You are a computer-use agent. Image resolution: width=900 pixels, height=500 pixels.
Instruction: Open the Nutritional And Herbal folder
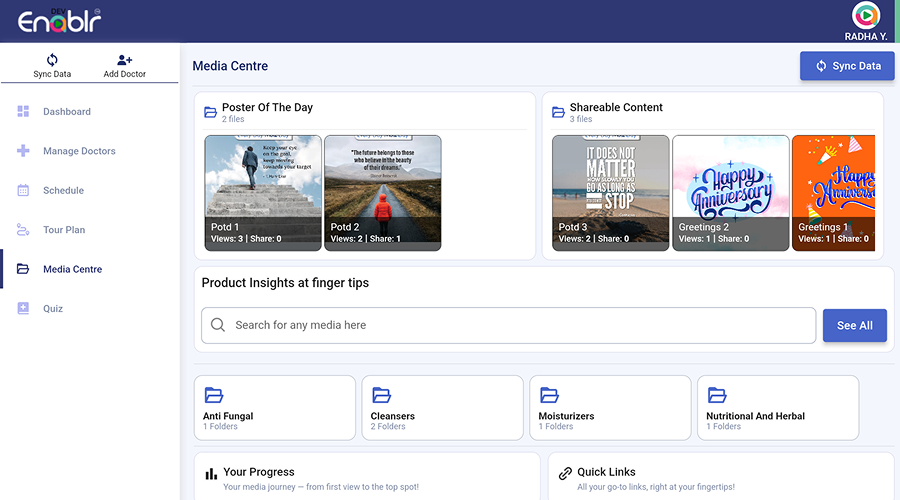pos(777,408)
